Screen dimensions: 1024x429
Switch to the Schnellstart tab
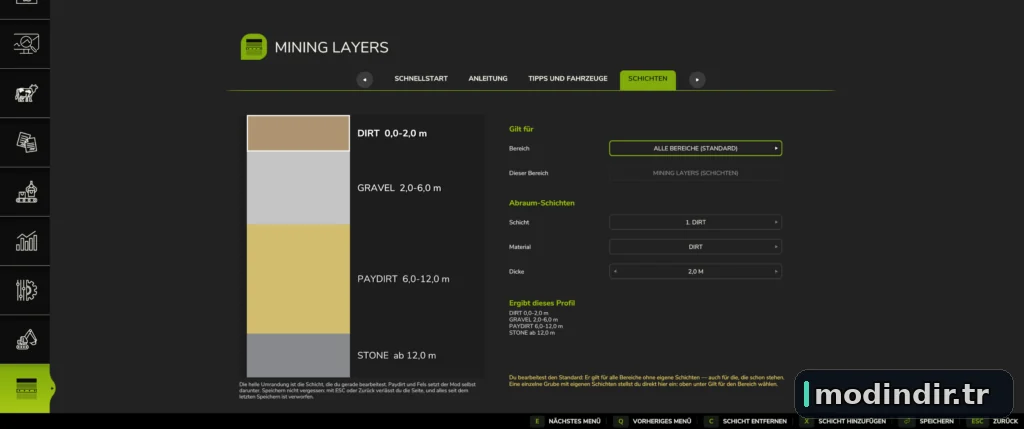(421, 78)
